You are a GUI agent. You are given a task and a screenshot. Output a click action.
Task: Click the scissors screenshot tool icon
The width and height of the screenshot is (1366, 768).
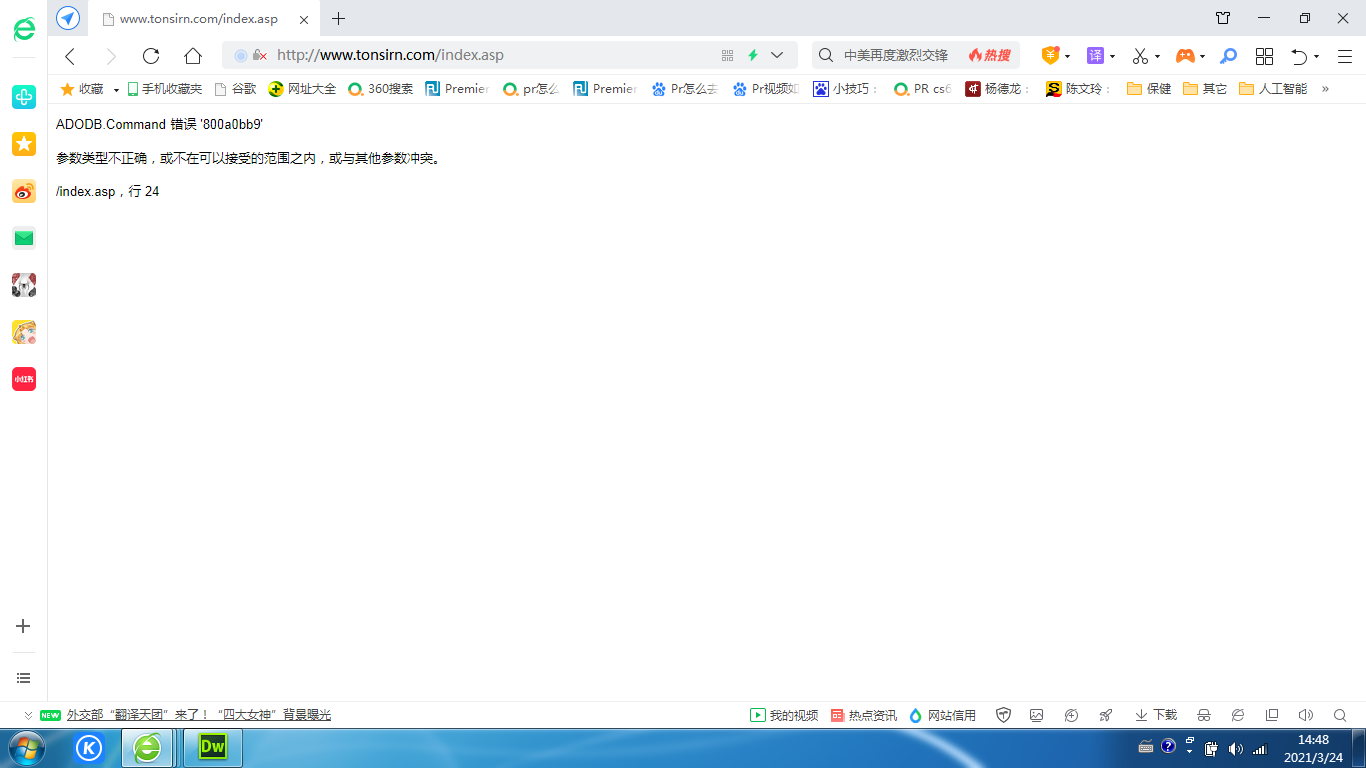1140,56
